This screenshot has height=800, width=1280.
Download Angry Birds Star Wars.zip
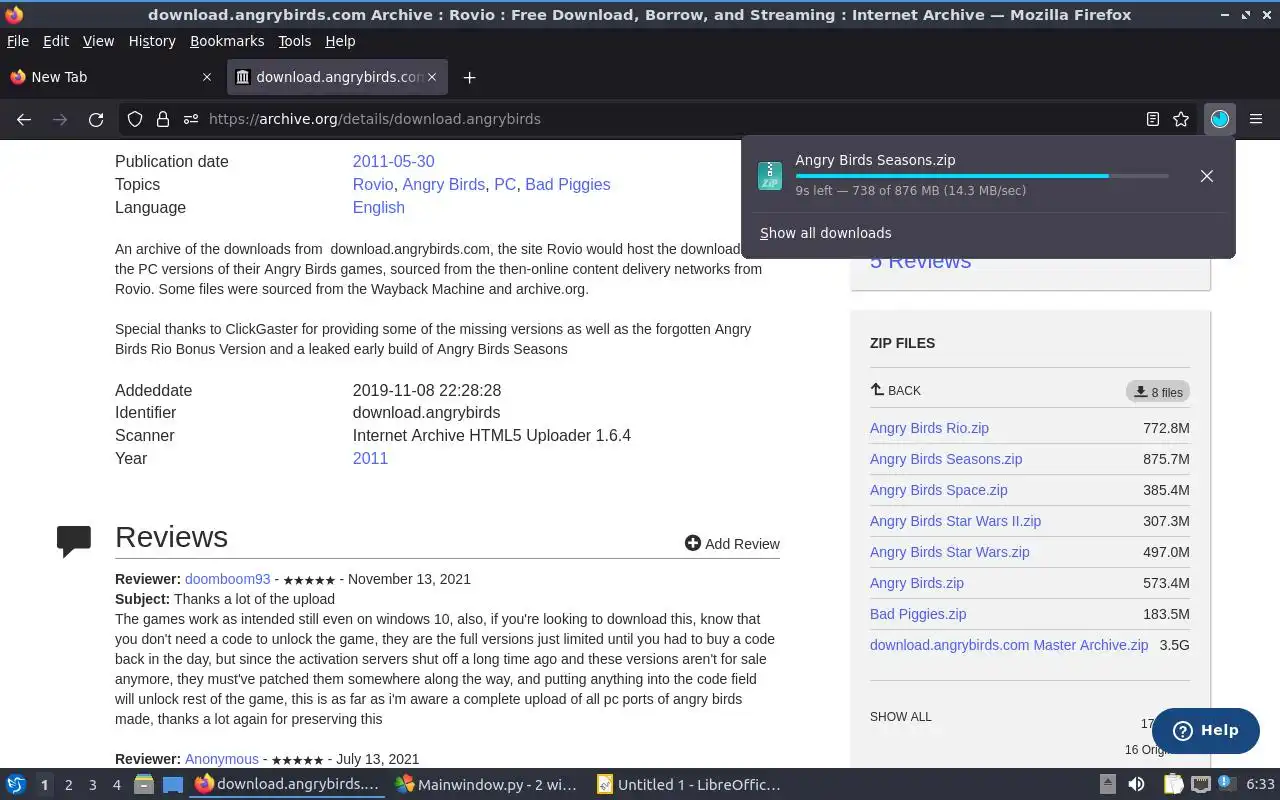click(949, 552)
